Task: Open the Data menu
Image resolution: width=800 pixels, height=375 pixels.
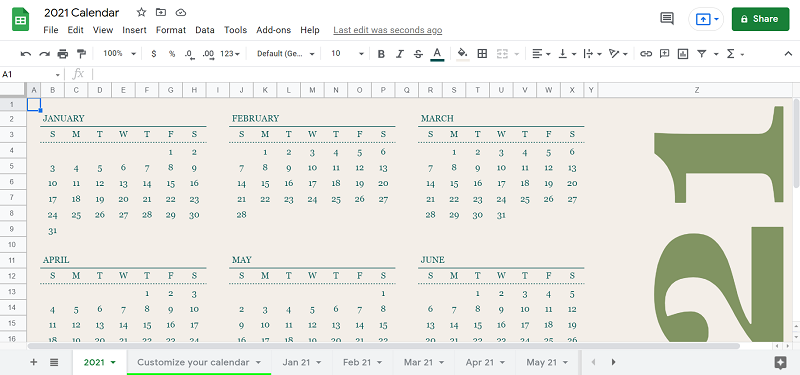Action: 205,30
